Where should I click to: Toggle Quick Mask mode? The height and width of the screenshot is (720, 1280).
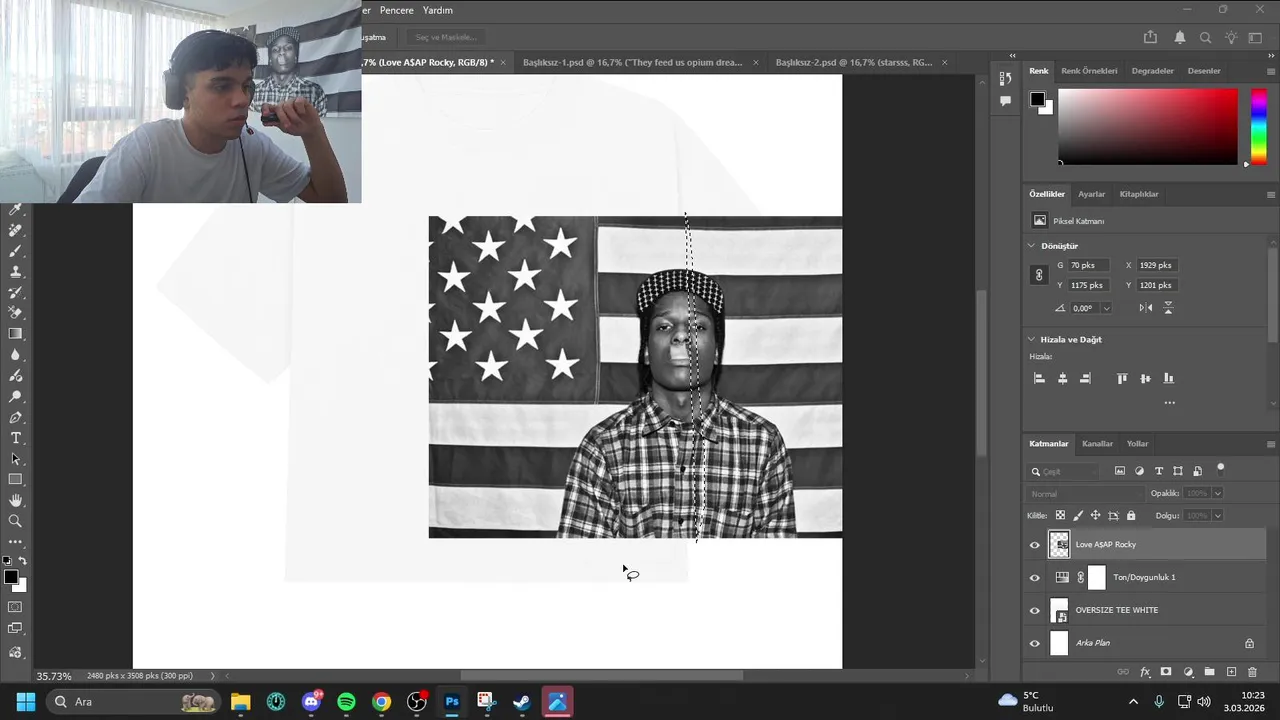click(15, 607)
